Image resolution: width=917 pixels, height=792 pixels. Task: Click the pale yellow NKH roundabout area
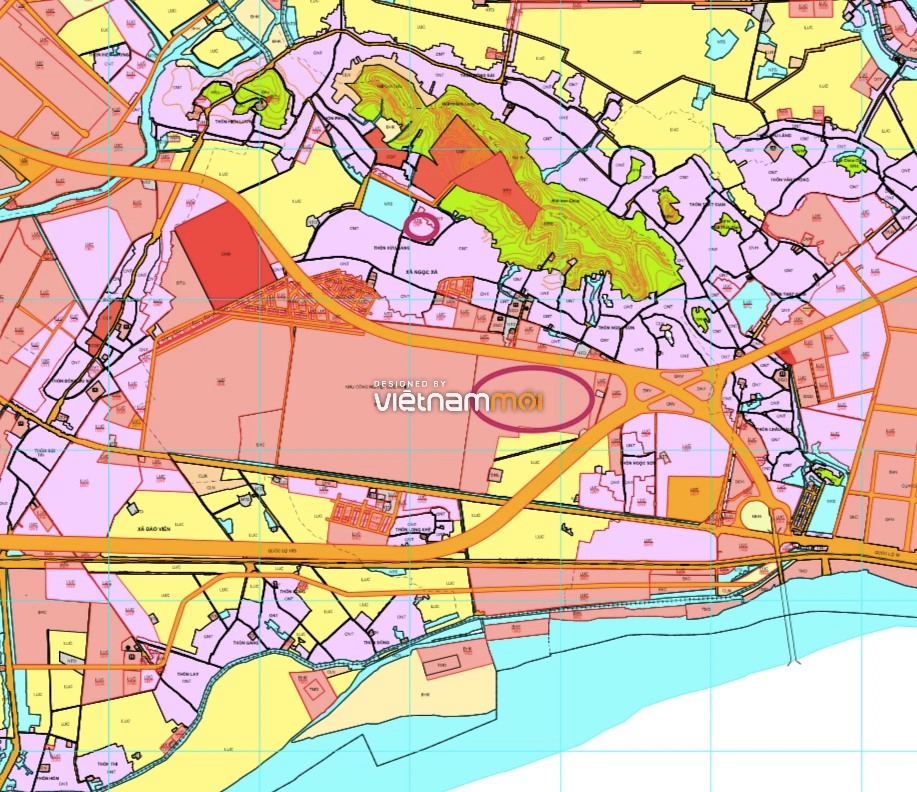pos(756,515)
